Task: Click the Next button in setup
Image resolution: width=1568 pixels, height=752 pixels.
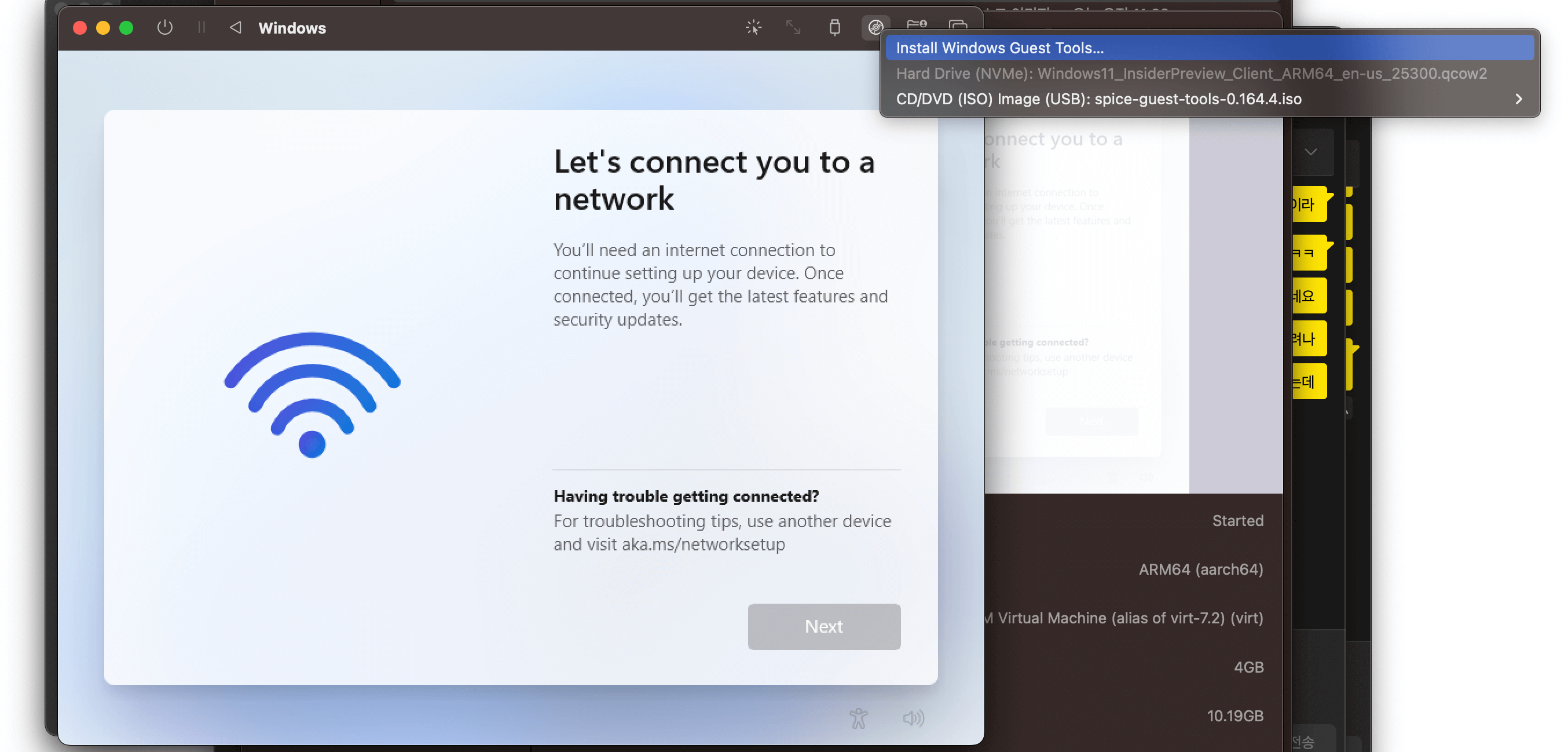Action: pos(823,626)
